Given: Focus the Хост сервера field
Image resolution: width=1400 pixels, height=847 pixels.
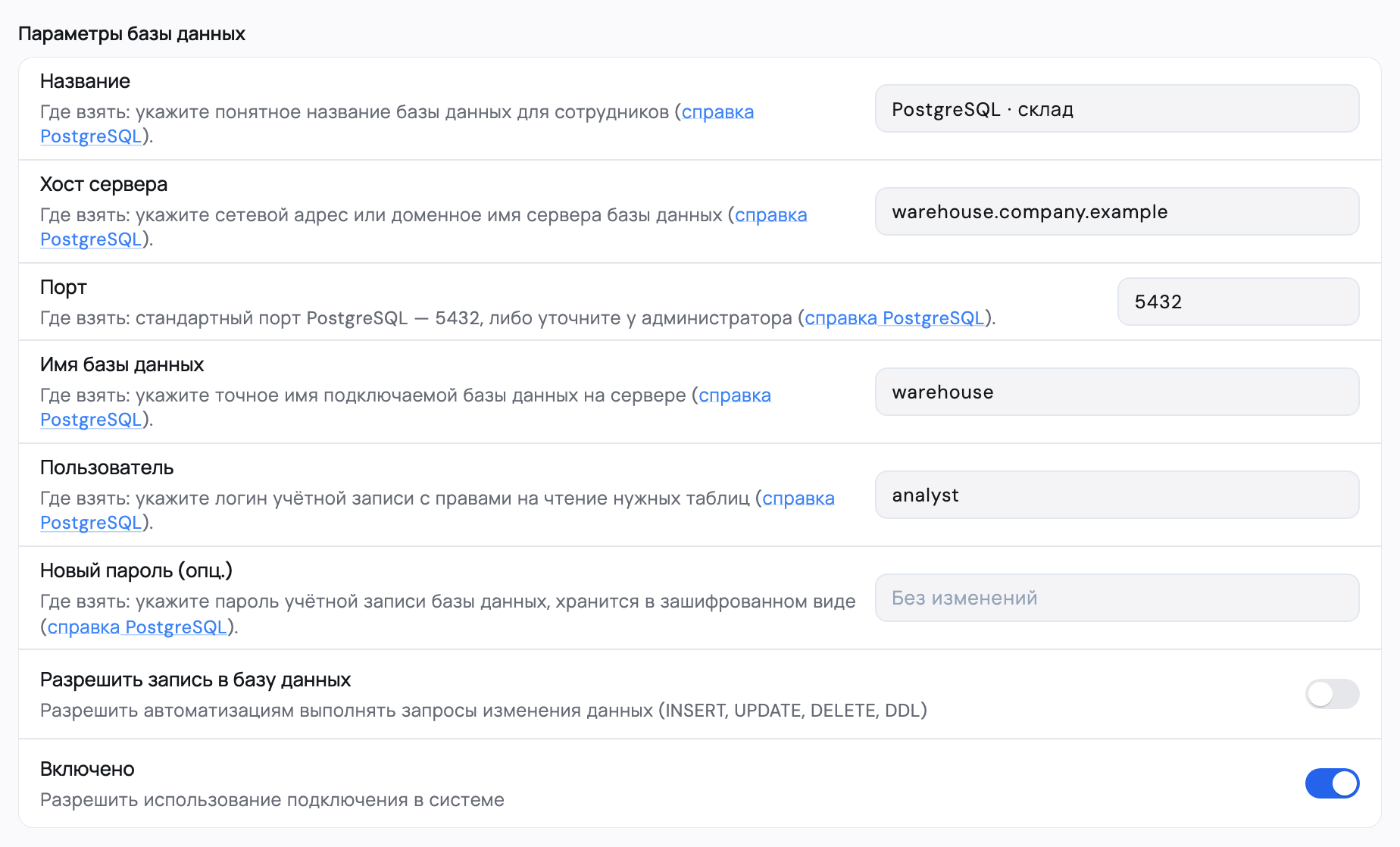Looking at the screenshot, I should 1117,211.
